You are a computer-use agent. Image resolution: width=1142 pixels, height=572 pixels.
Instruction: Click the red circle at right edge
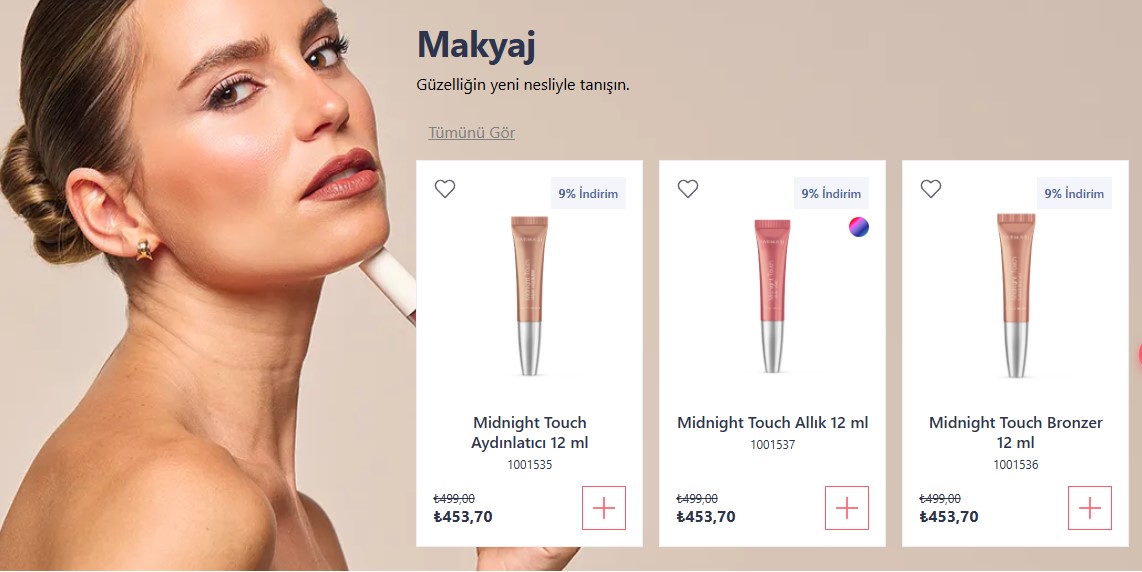point(1140,355)
